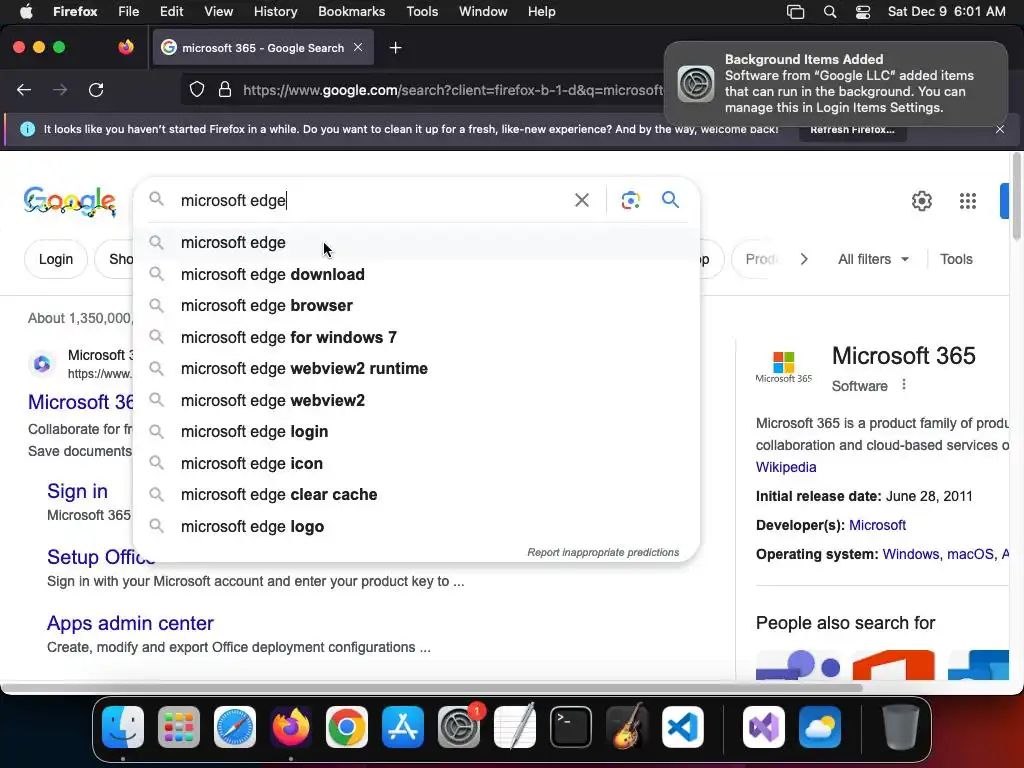Screen dimensions: 1024x768
Task: Open the three-dot menu beside Software
Action: [x=904, y=385]
